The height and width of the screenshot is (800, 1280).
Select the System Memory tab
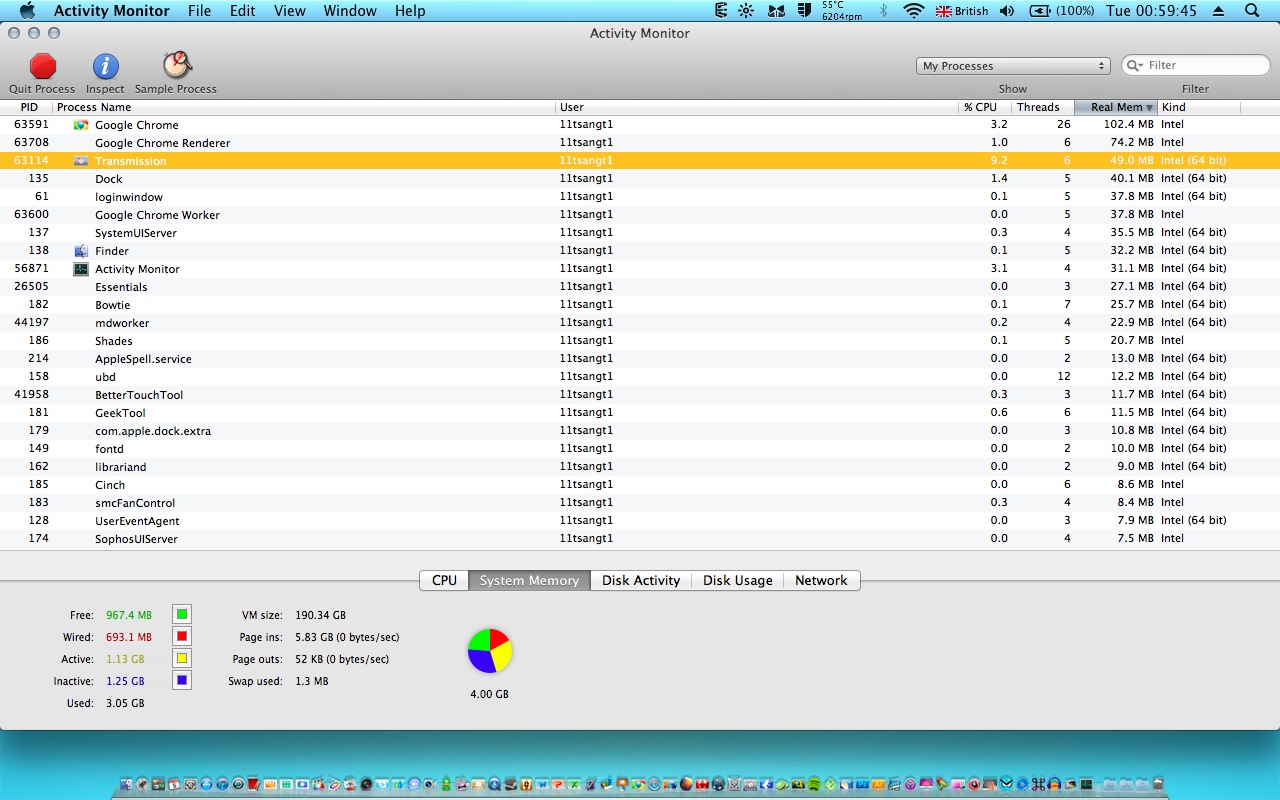tap(529, 580)
